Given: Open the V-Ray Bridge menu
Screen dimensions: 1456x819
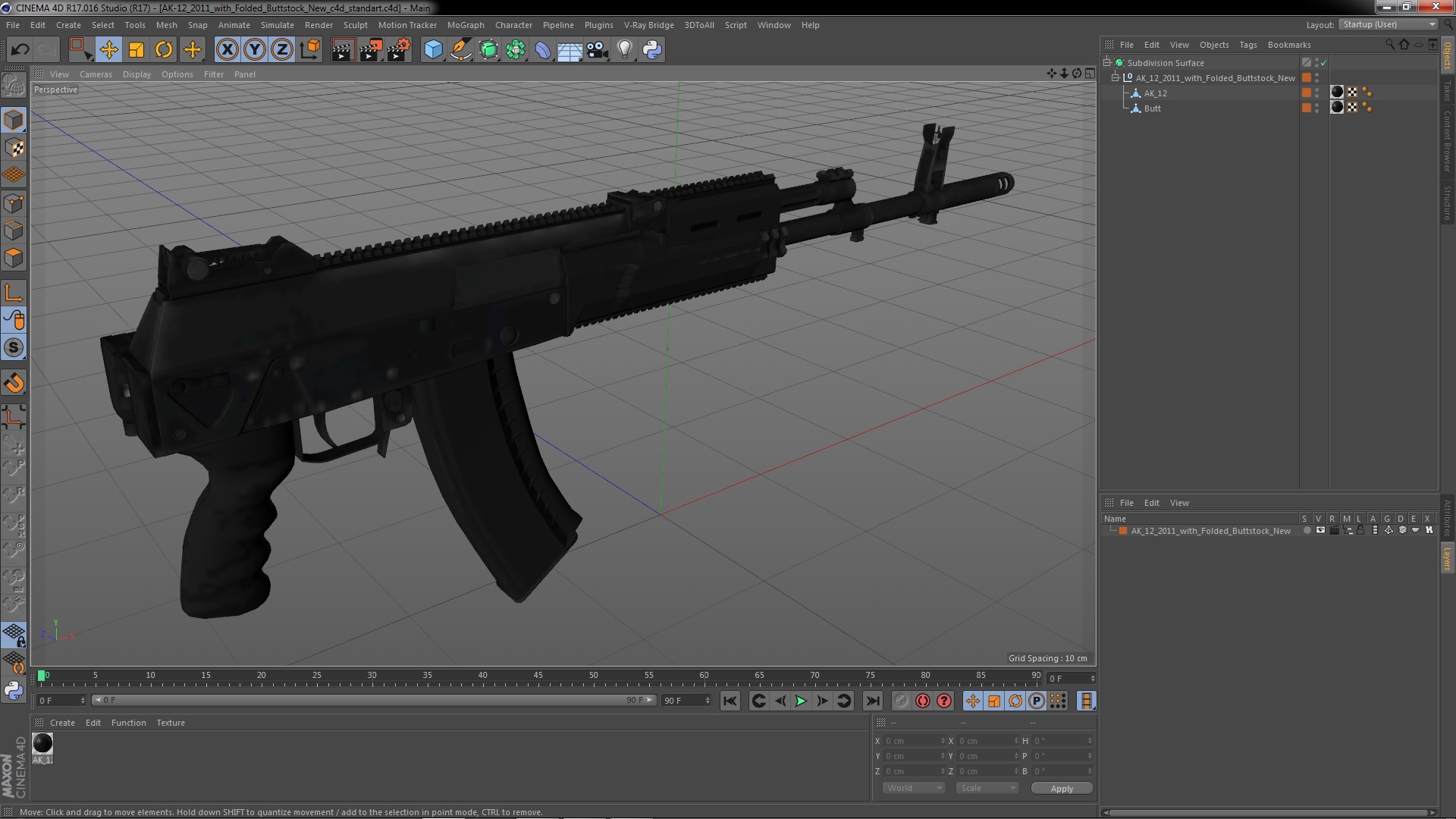Looking at the screenshot, I should pyautogui.click(x=648, y=25).
